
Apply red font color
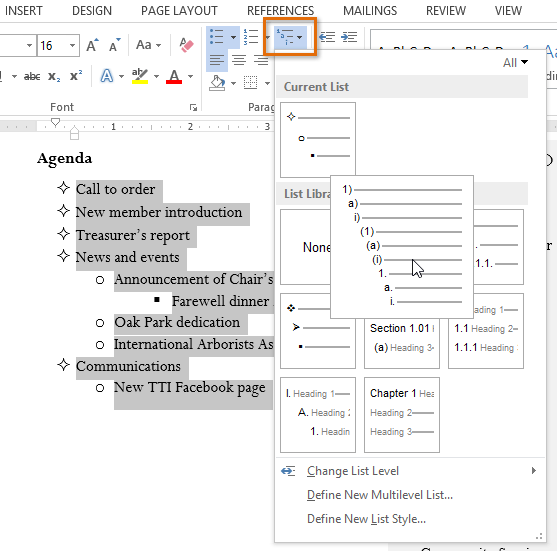coord(174,76)
